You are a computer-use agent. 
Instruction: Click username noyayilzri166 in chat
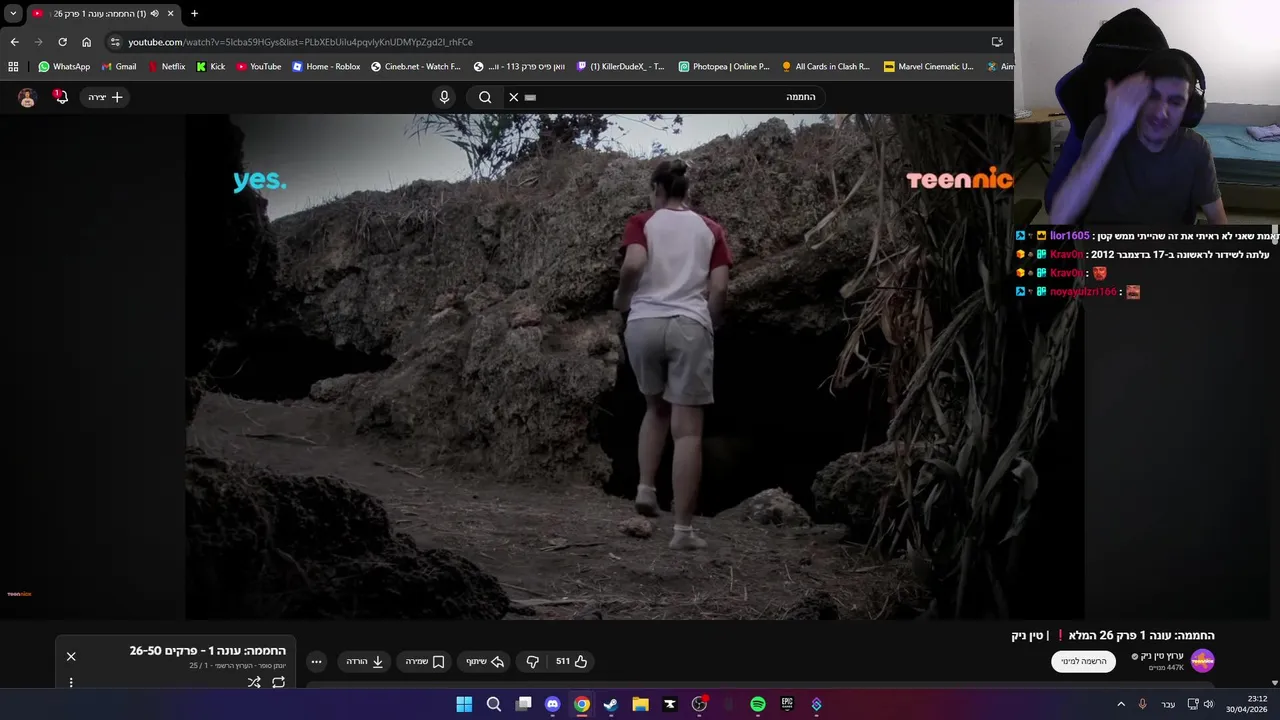[1083, 292]
